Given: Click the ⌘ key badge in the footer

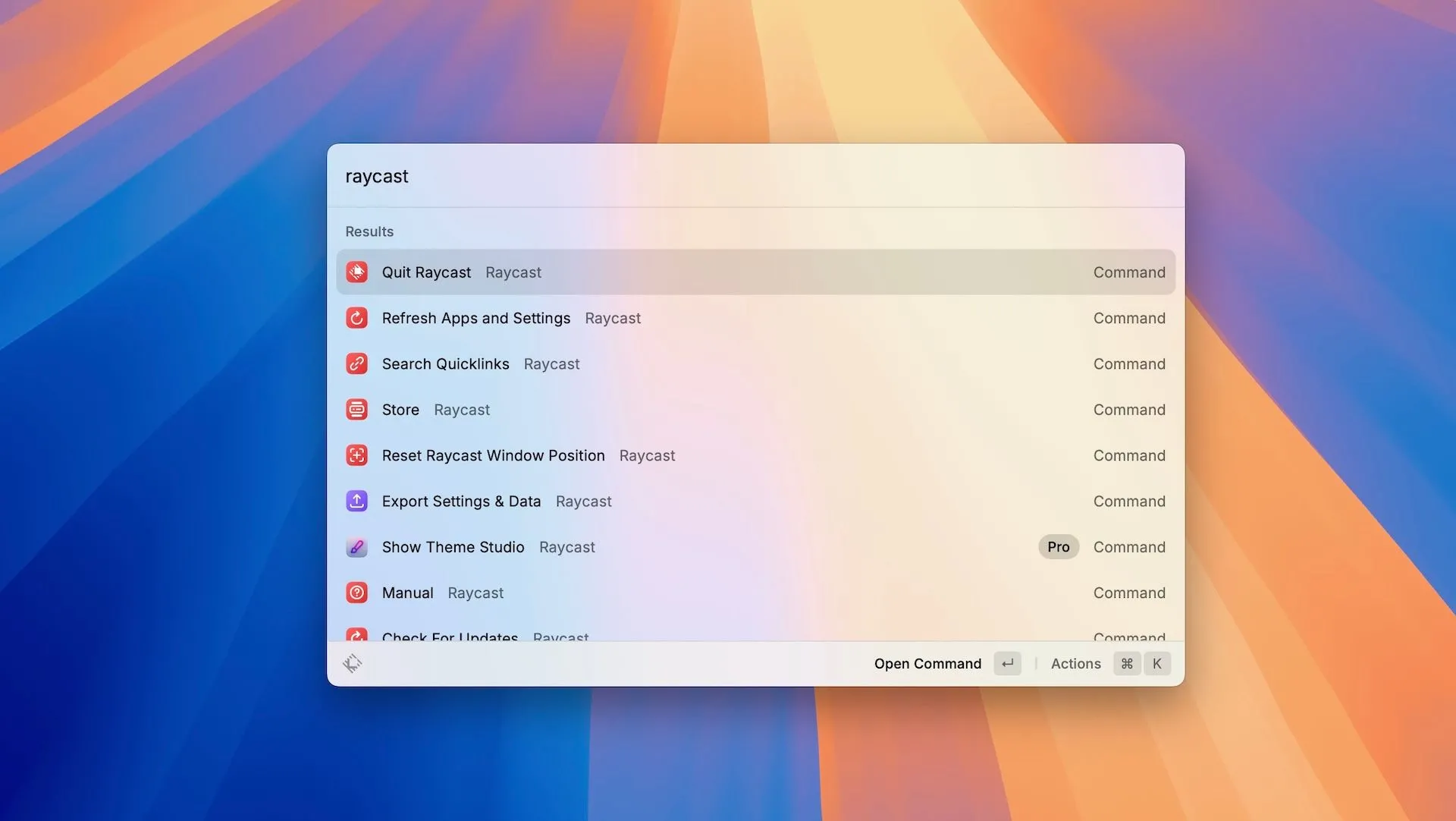Looking at the screenshot, I should coord(1126,663).
